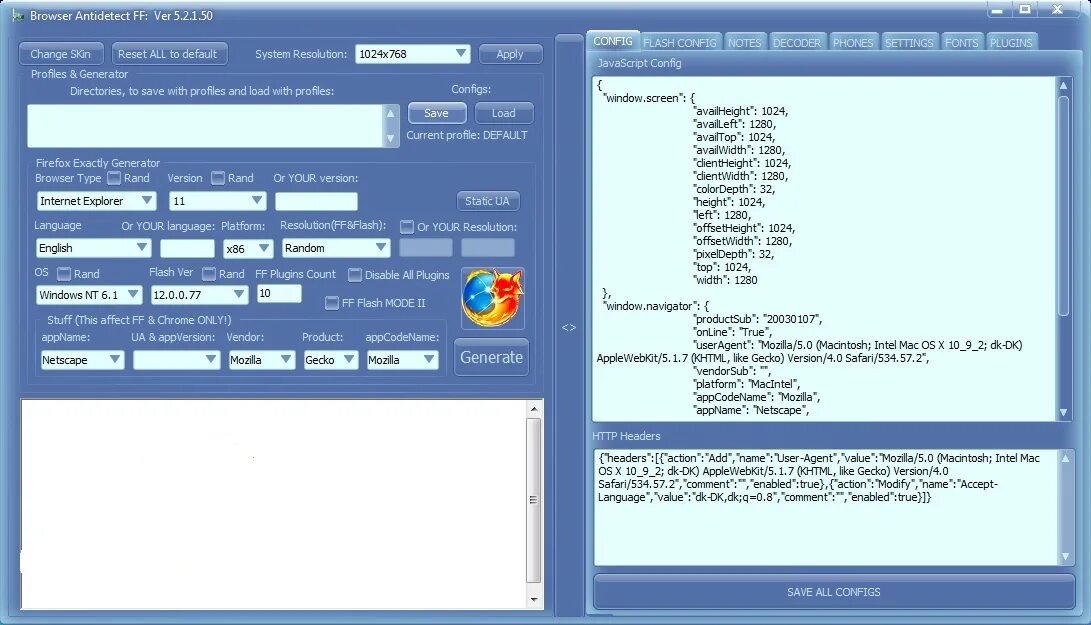Open the NOTES tab

coord(744,42)
